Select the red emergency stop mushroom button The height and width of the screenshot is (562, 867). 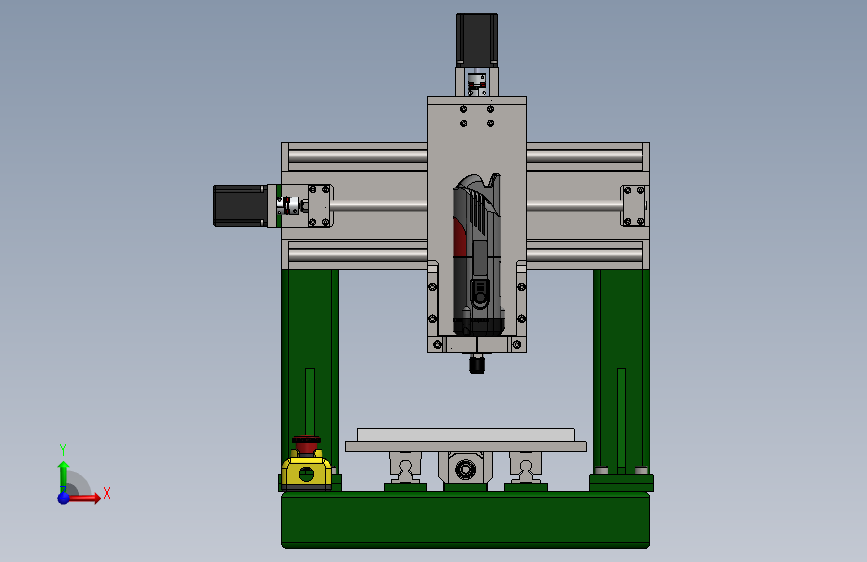pos(306,444)
